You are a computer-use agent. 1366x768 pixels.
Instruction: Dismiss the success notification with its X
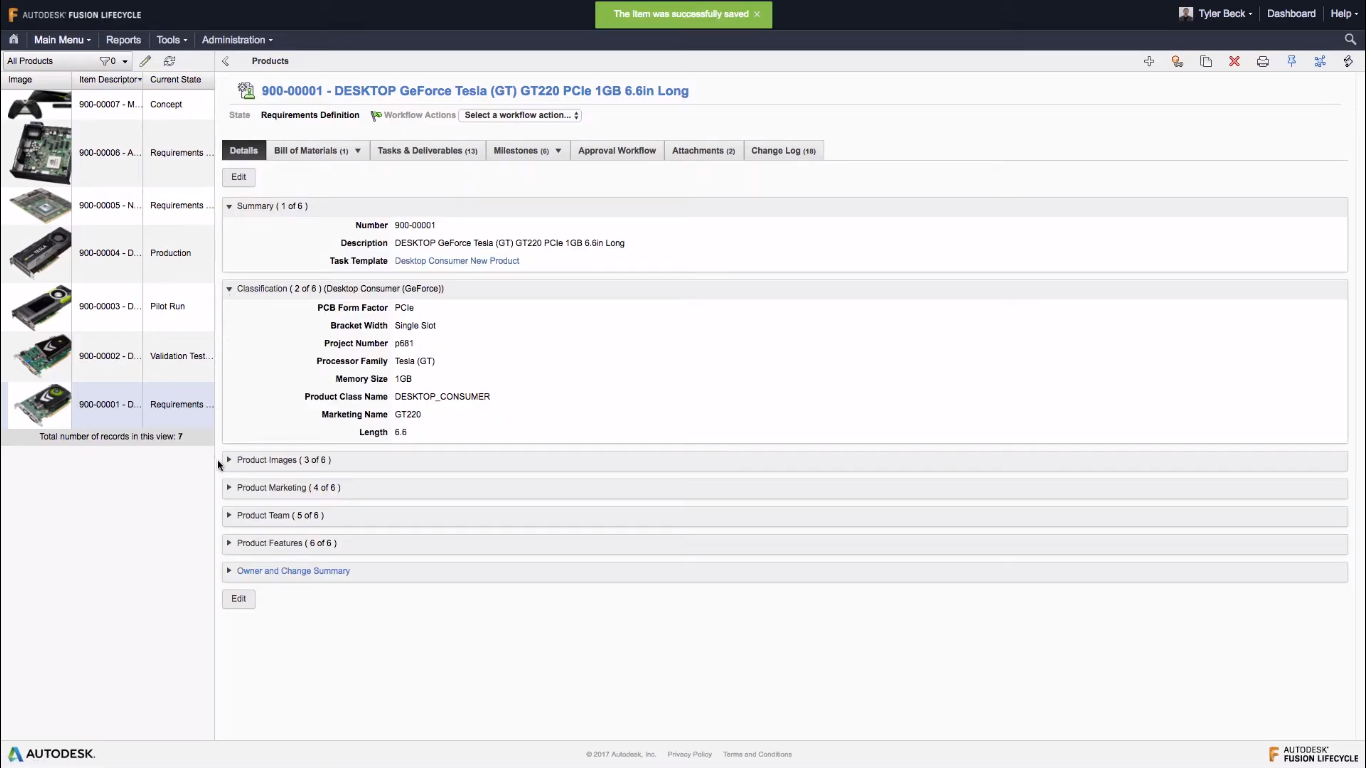click(x=757, y=14)
